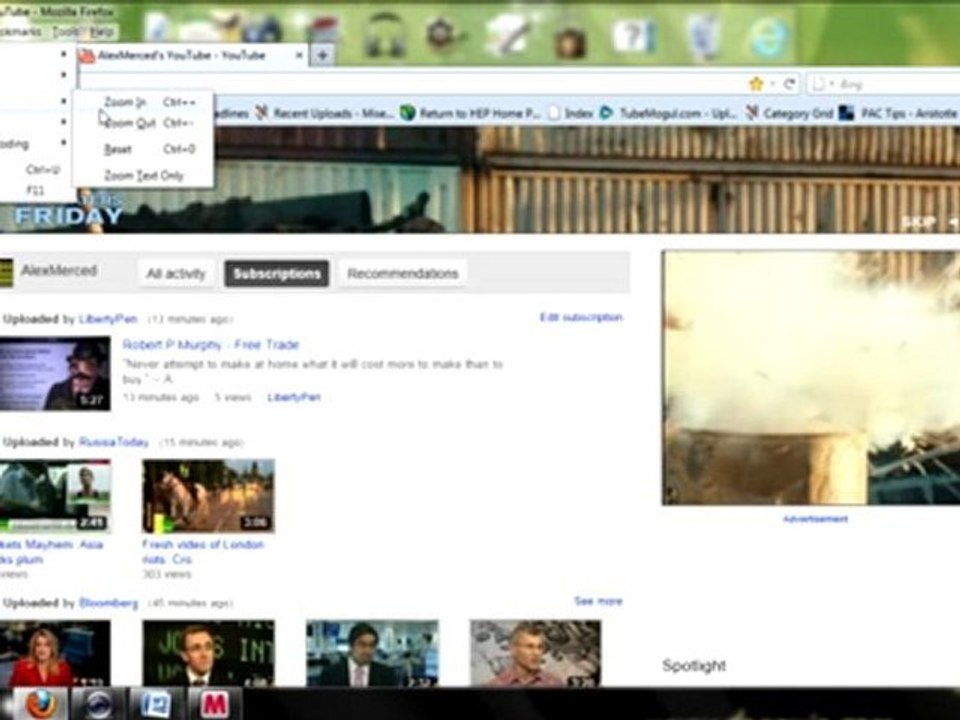Select the Recommendations tab
This screenshot has height=720, width=960.
click(x=403, y=274)
